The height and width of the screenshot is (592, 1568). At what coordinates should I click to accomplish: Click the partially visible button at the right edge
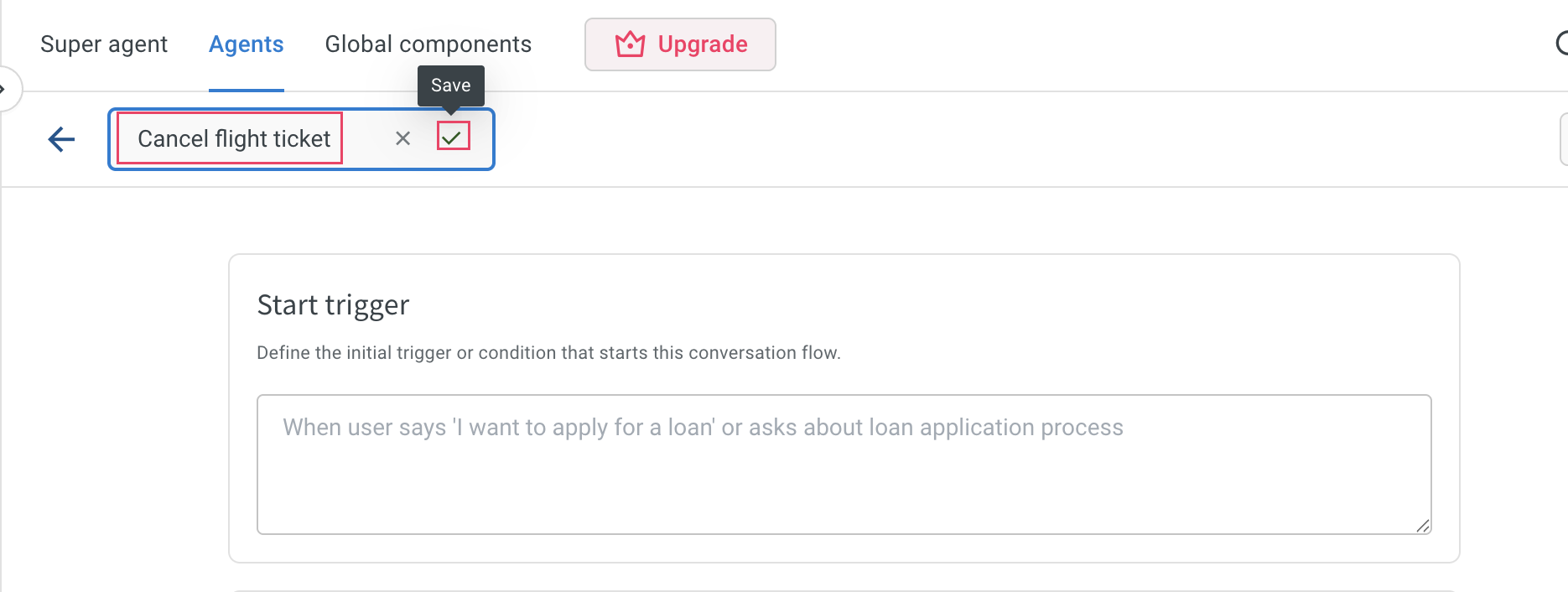pyautogui.click(x=1564, y=139)
